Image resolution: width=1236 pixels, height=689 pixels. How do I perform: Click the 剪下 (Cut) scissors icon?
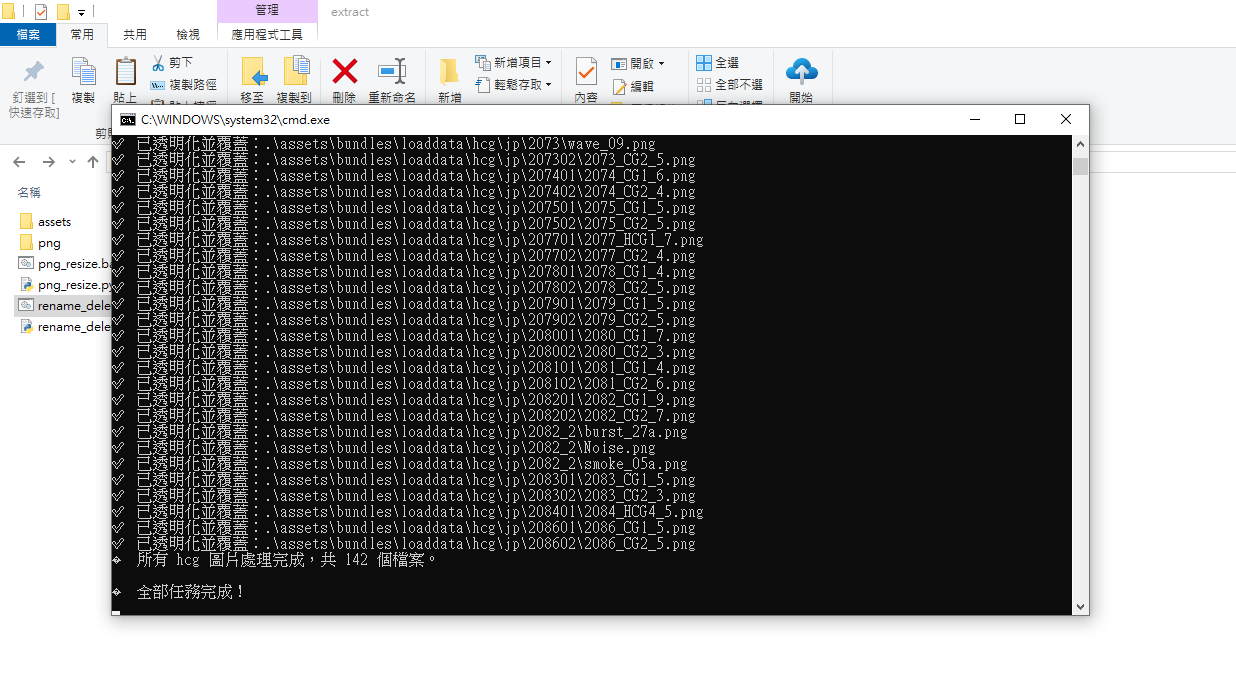(x=158, y=62)
